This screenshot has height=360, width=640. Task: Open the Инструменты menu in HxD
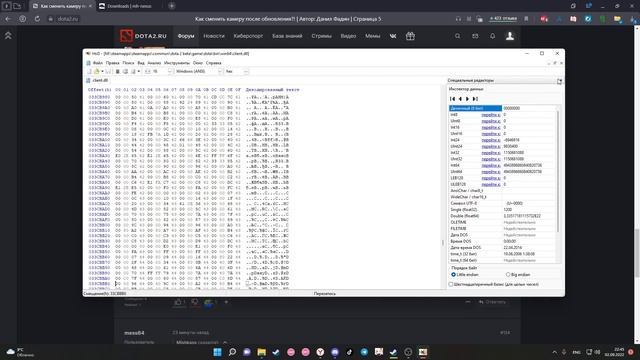click(x=177, y=63)
